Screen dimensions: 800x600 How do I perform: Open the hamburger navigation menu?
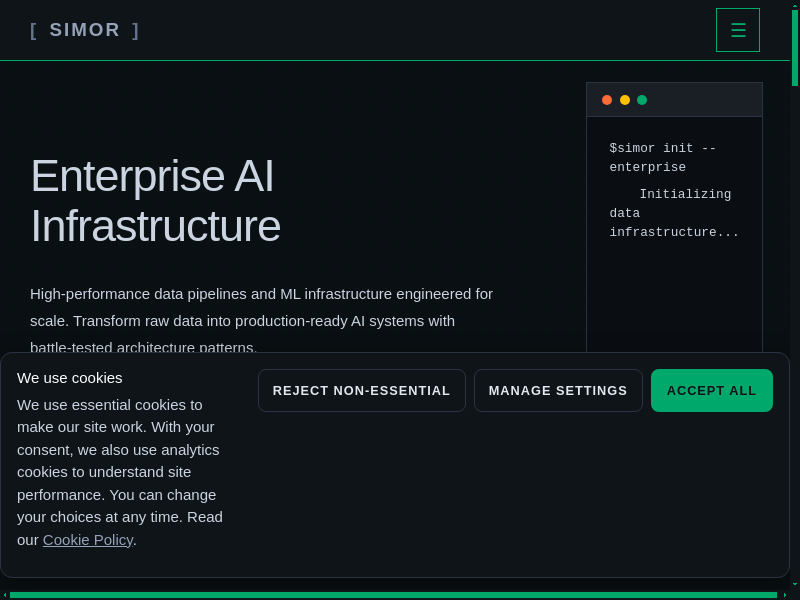point(738,30)
